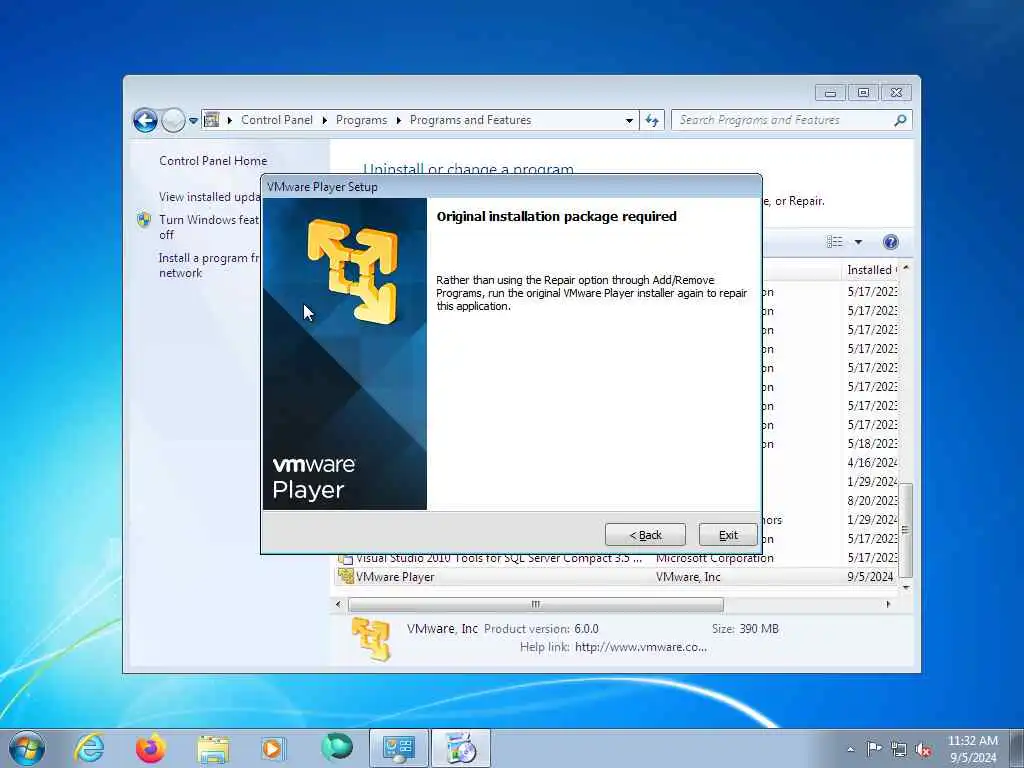The image size is (1024, 768).
Task: Switch to the installer taskbar button
Action: point(461,748)
